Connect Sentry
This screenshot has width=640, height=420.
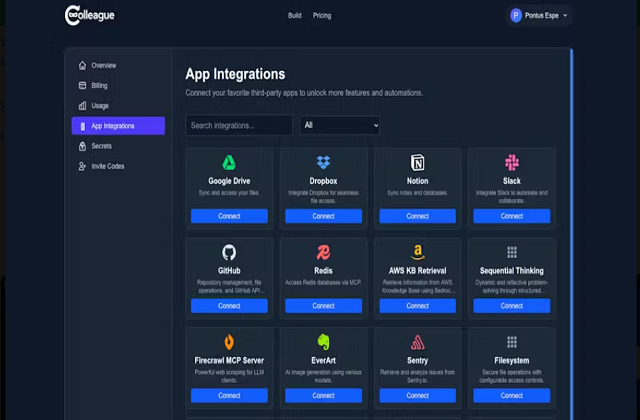[x=418, y=396]
